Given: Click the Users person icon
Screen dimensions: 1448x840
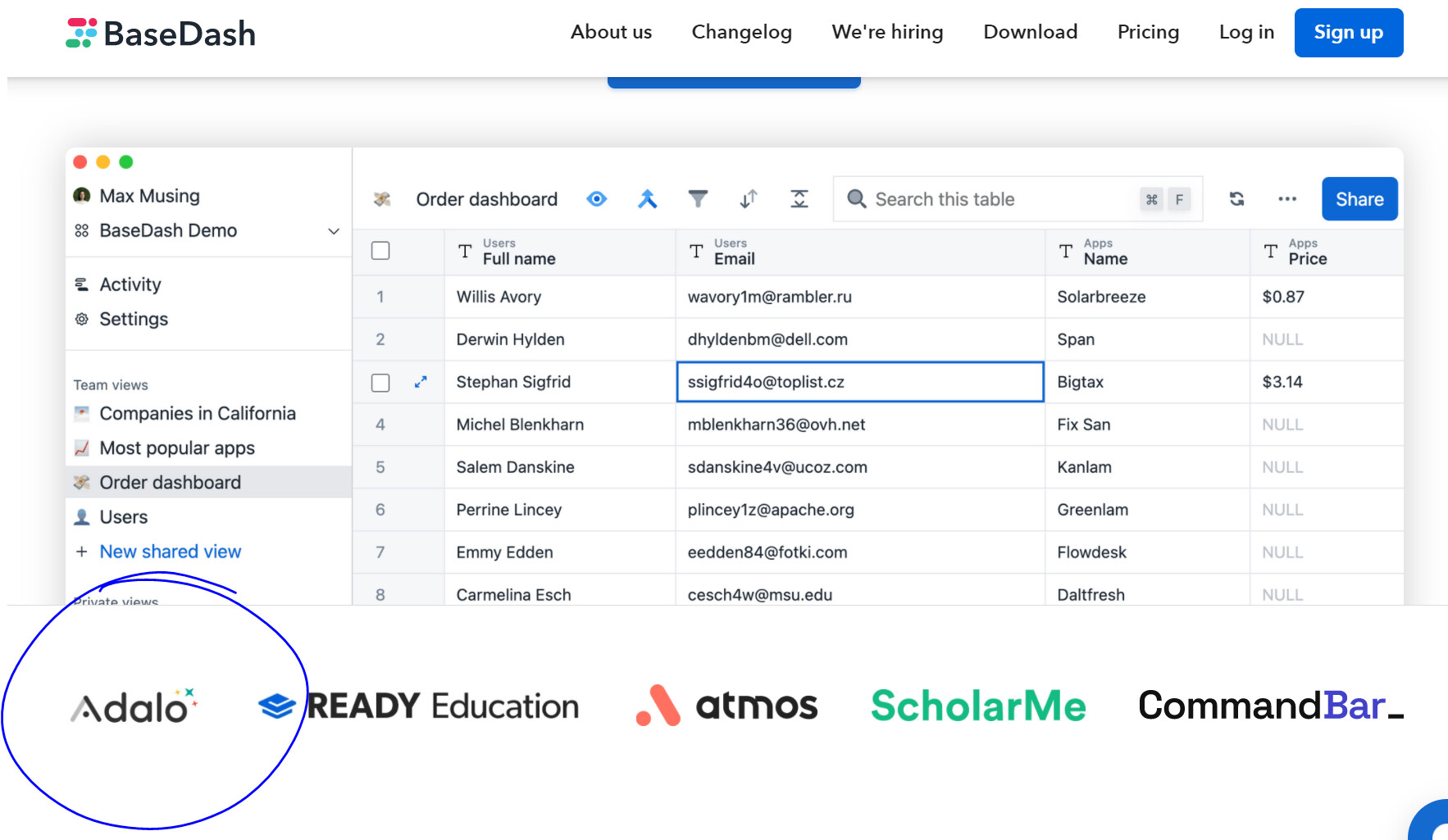Looking at the screenshot, I should coord(81,517).
